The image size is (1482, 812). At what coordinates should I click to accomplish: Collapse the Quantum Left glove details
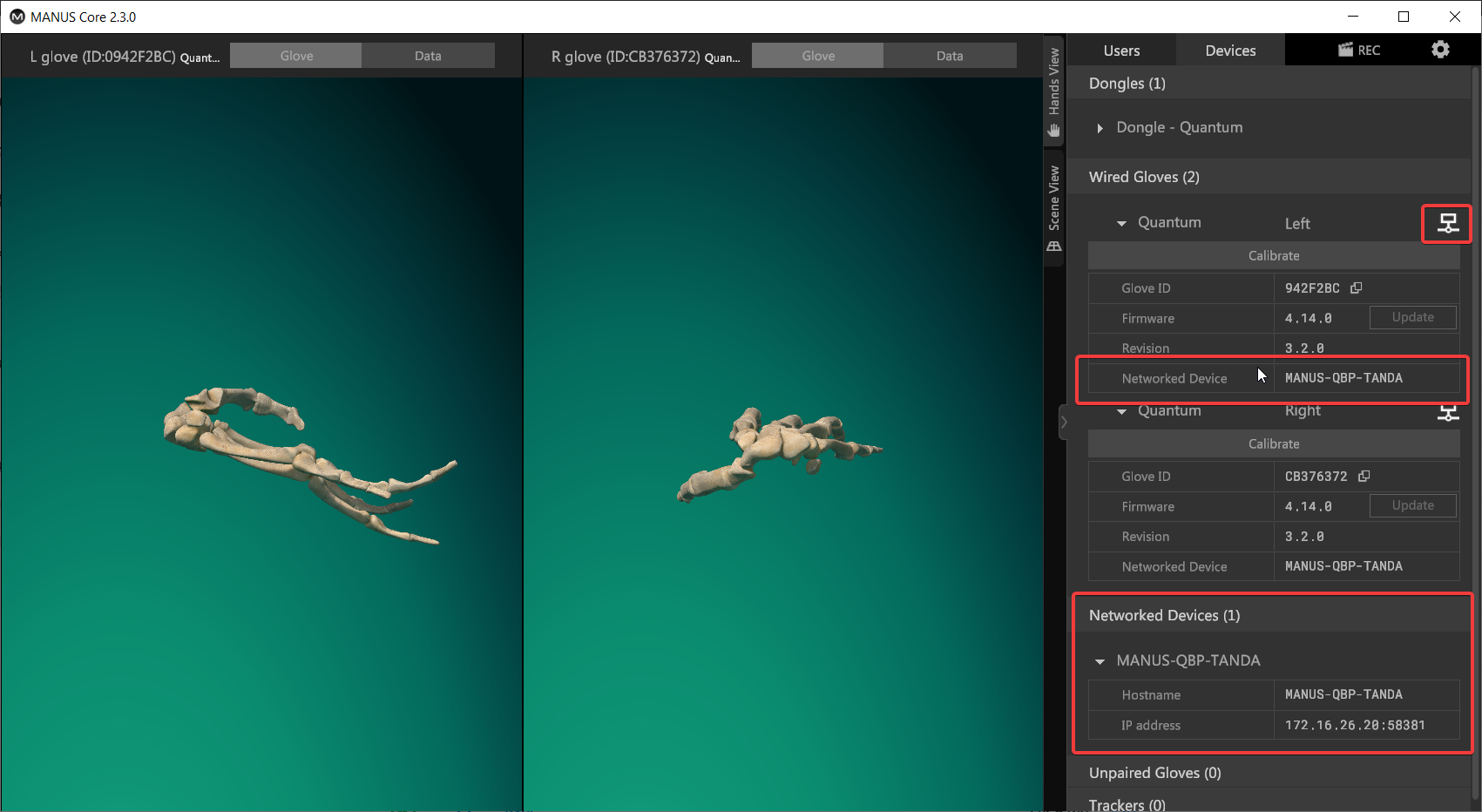click(x=1121, y=224)
